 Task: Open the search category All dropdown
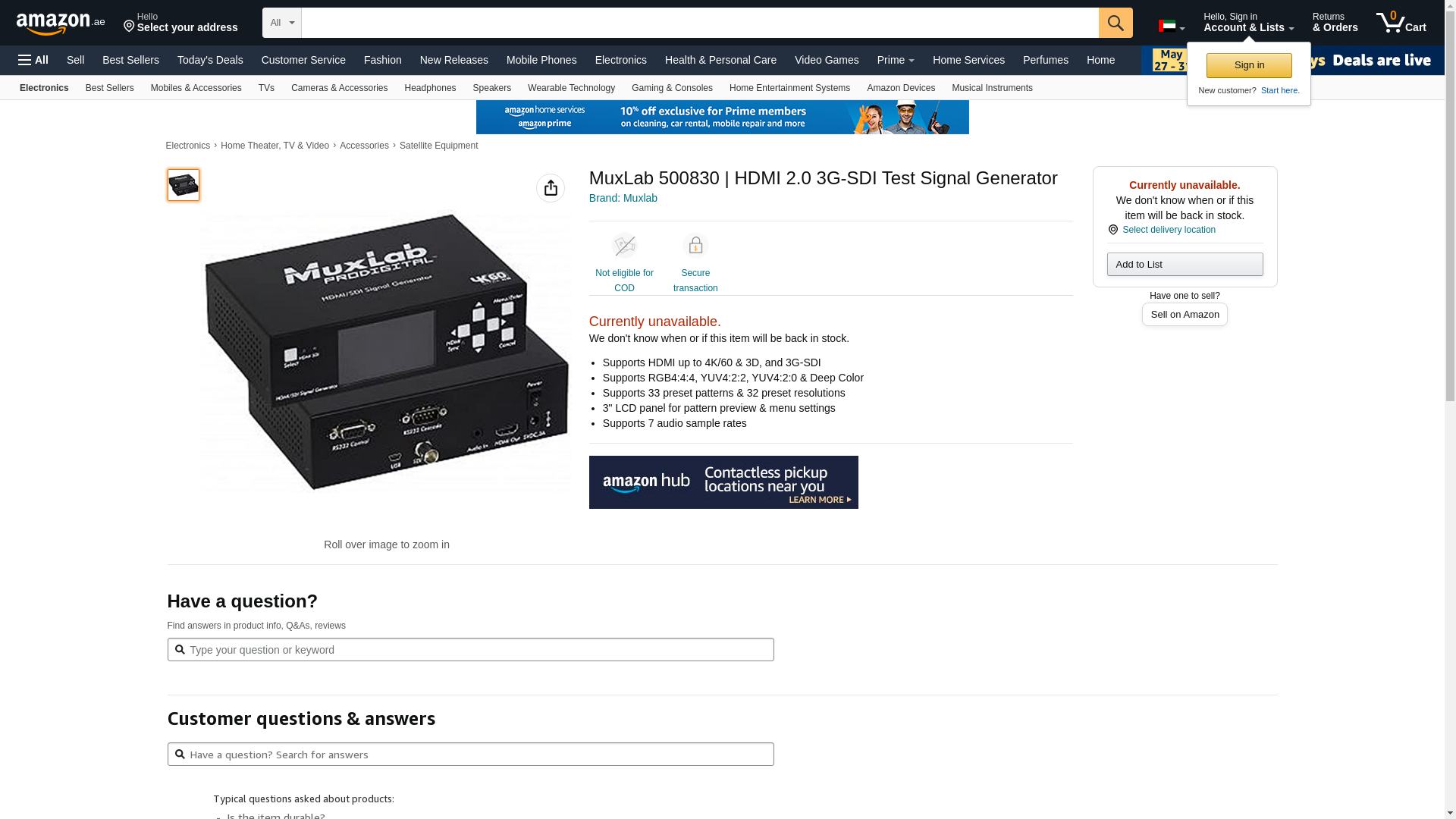[281, 23]
